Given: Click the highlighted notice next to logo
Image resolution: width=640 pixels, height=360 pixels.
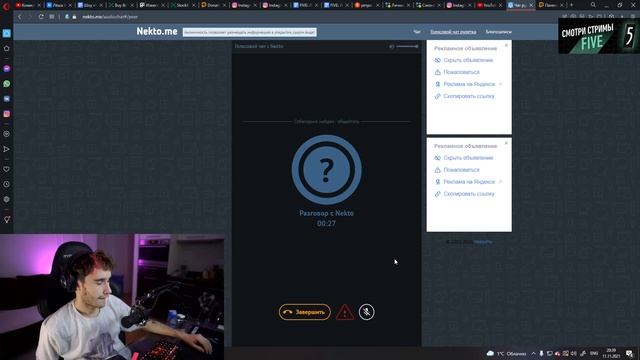Looking at the screenshot, I should click(249, 32).
